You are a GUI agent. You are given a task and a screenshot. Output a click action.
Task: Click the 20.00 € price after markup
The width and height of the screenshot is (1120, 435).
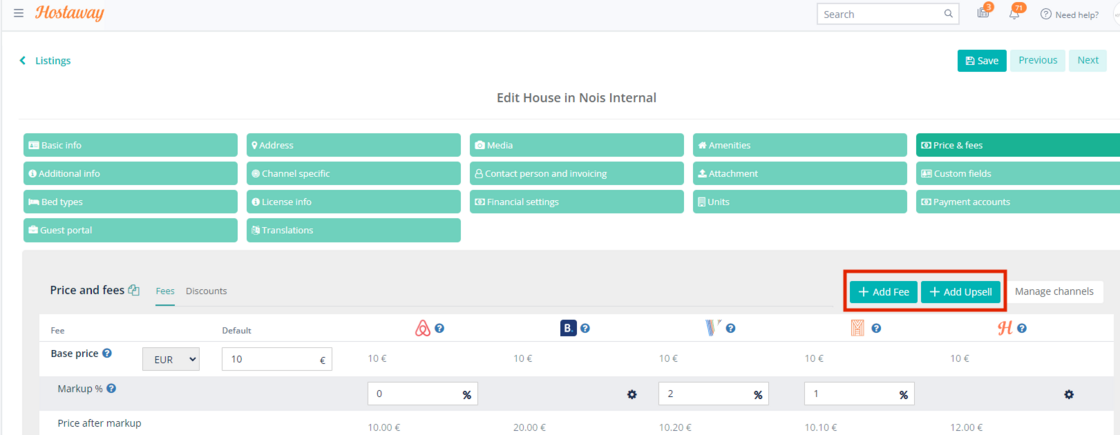(x=529, y=428)
